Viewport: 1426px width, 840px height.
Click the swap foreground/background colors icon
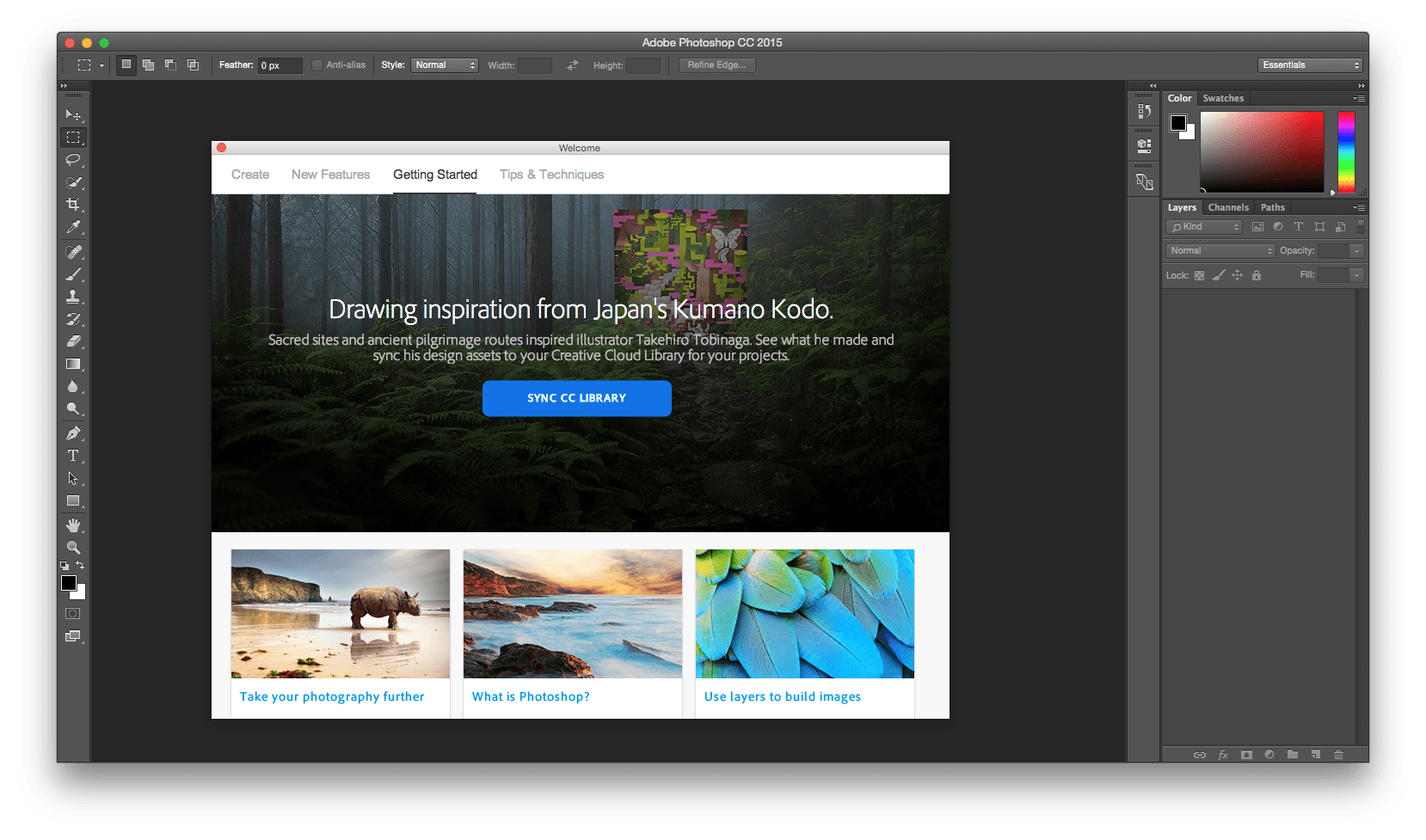tap(80, 565)
